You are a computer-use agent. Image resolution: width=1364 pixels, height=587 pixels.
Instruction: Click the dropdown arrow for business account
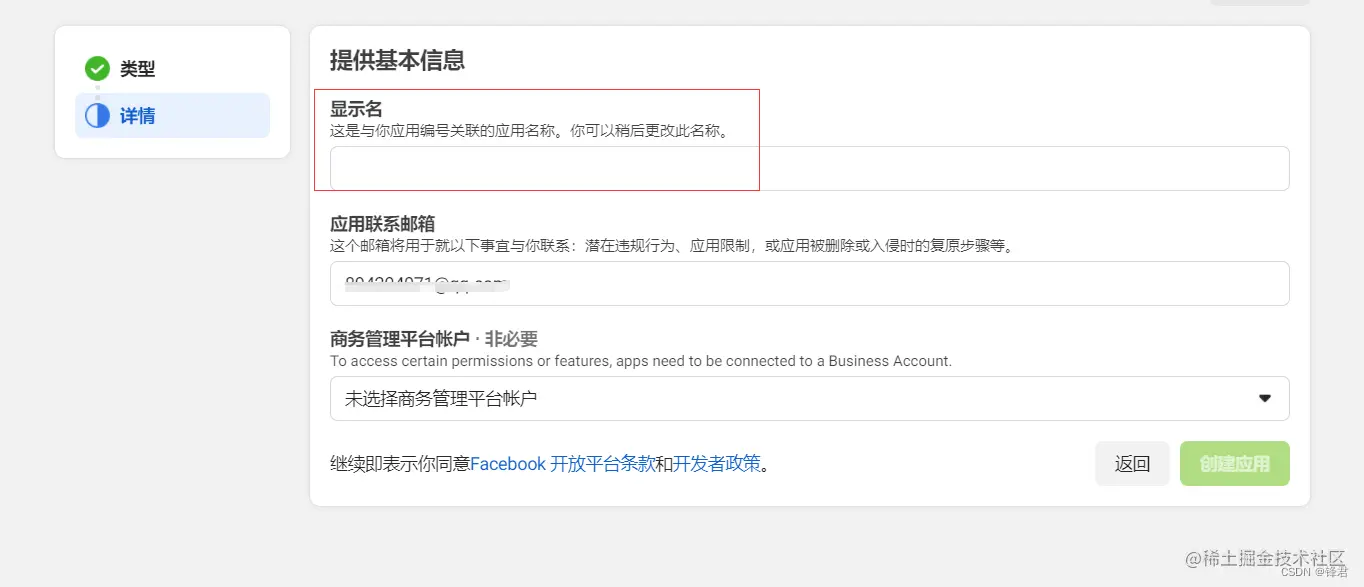coord(1264,398)
